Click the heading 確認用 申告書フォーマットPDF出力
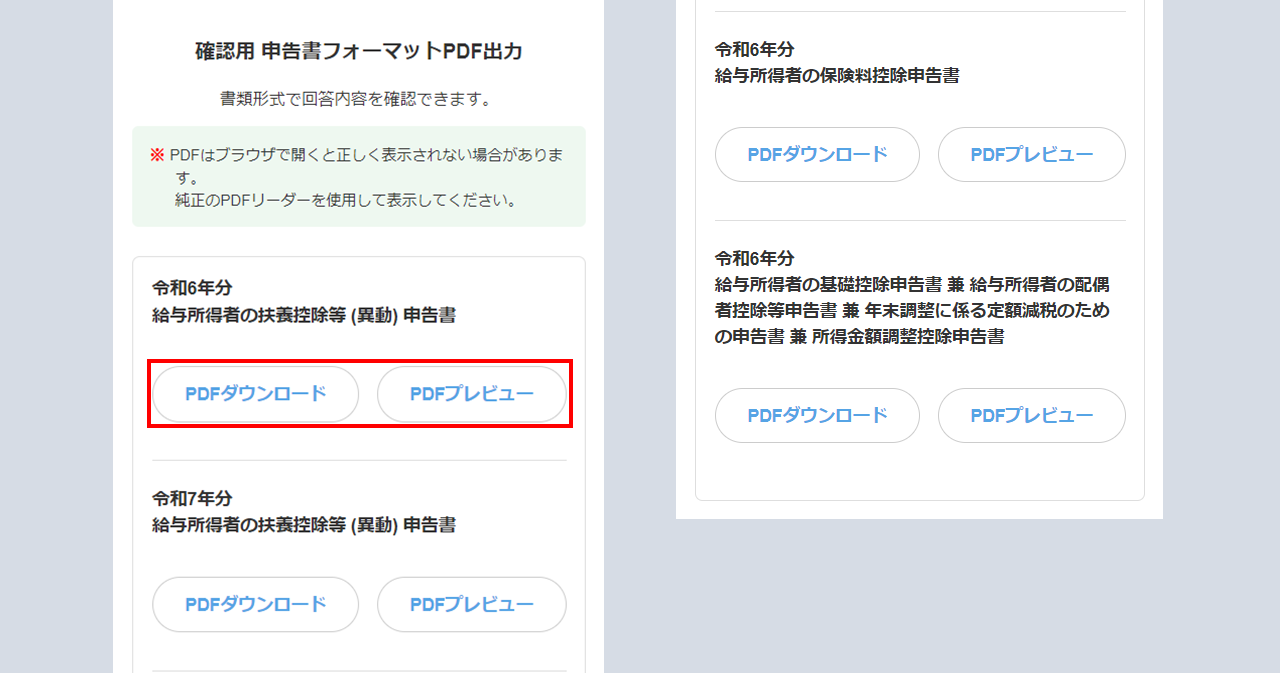The image size is (1280, 673). click(359, 52)
